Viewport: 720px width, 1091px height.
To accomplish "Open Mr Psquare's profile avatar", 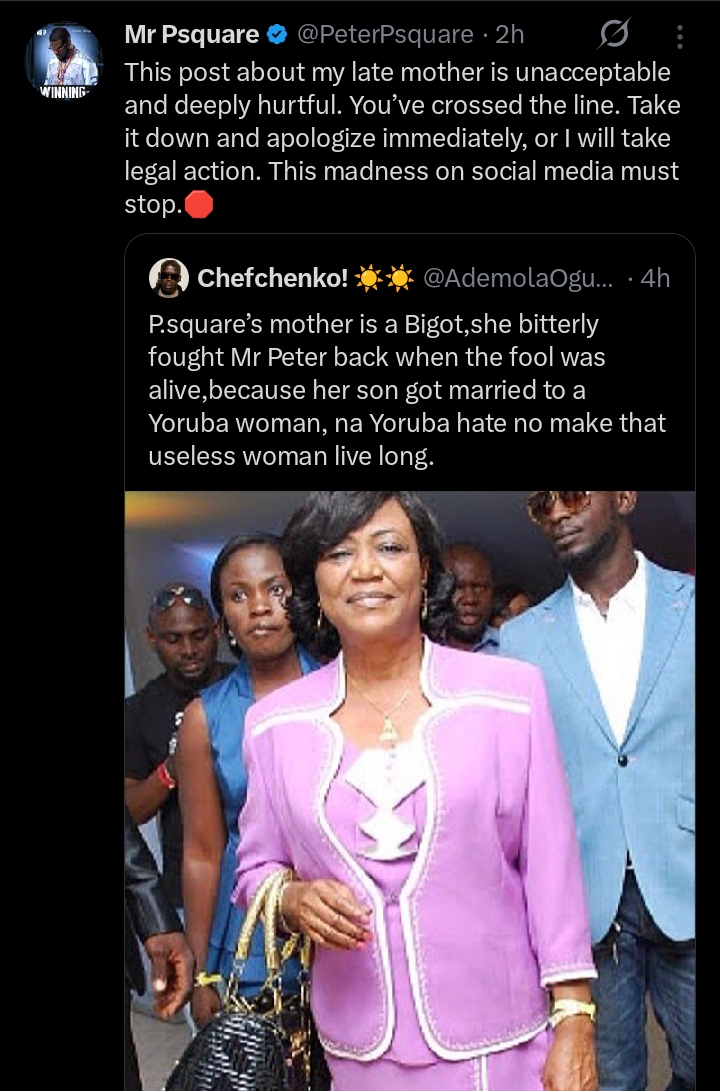I will pos(64,60).
